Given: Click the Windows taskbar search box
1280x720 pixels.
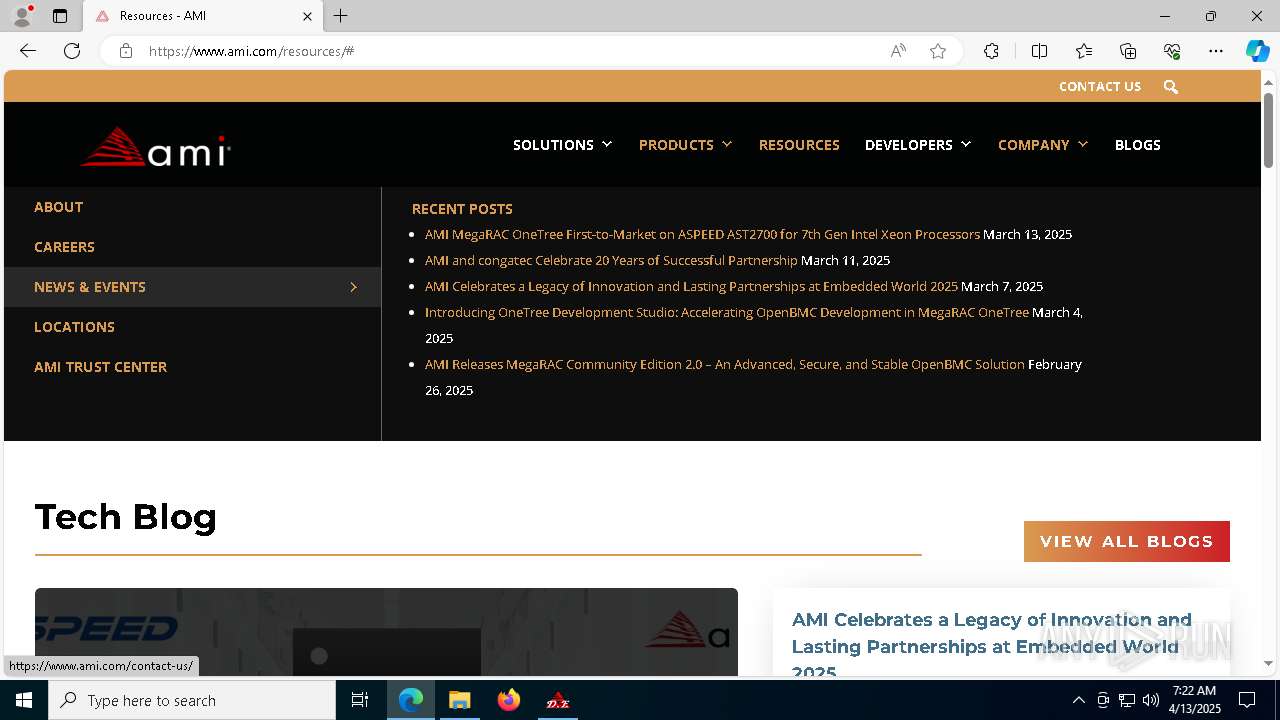Looking at the screenshot, I should 192,700.
